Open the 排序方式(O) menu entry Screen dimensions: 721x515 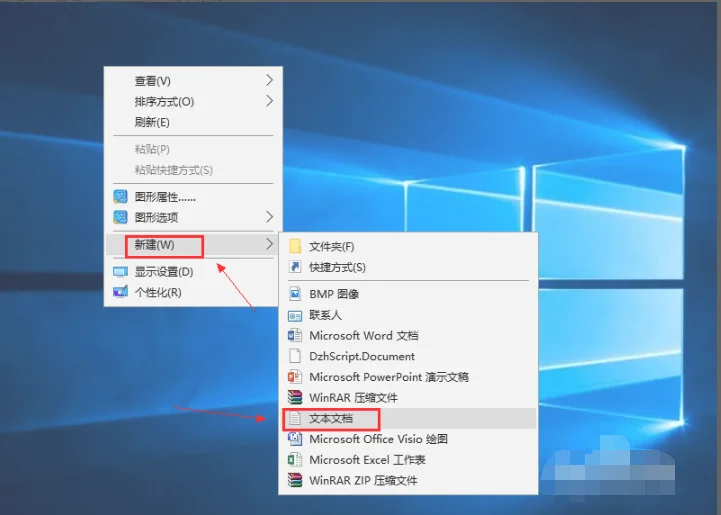(x=193, y=102)
